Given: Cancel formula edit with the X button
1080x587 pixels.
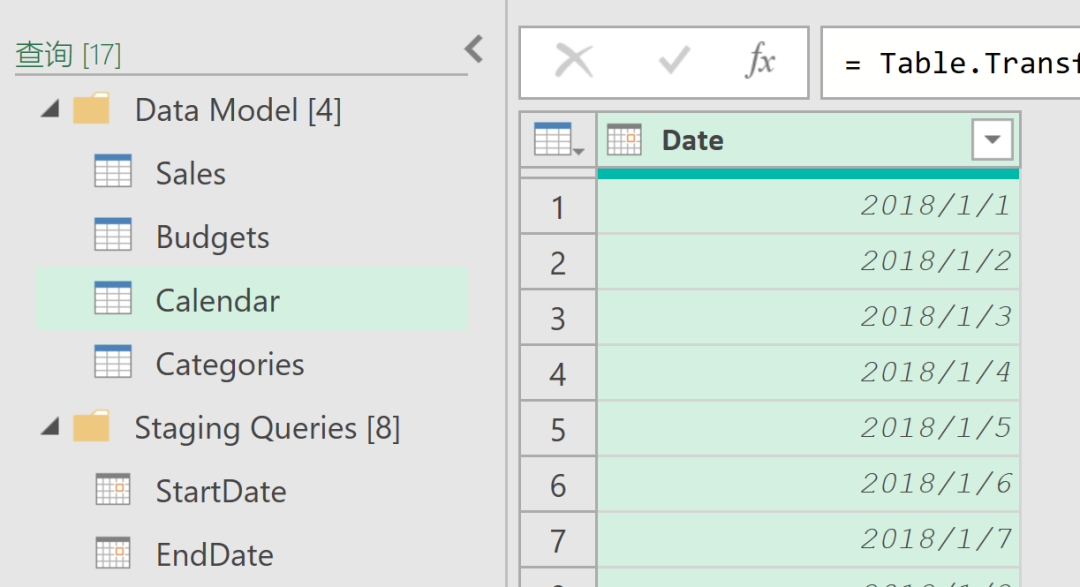Looking at the screenshot, I should (574, 62).
